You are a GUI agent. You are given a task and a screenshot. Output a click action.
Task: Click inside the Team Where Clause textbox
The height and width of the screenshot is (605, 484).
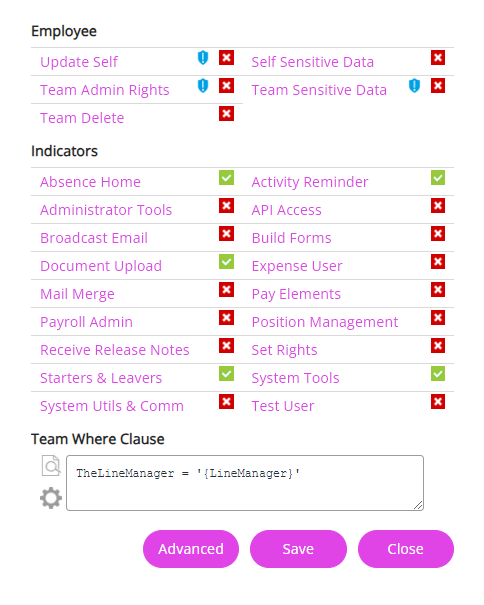tap(245, 483)
